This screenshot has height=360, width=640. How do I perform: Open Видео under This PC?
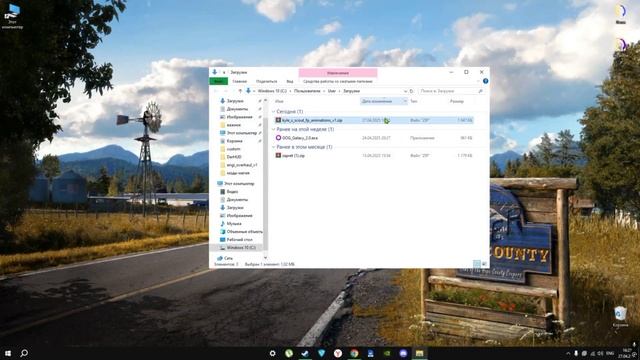point(232,191)
